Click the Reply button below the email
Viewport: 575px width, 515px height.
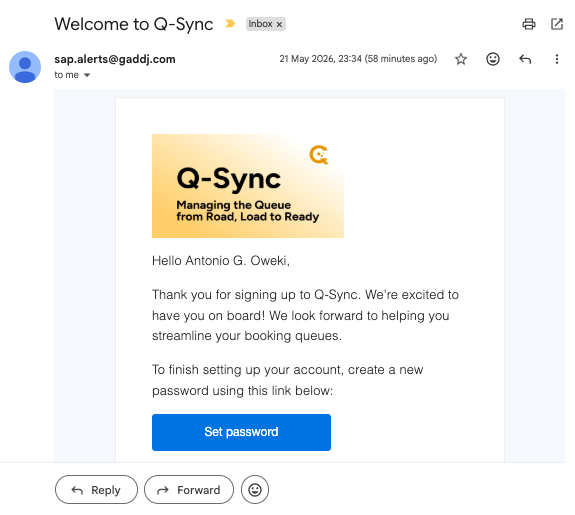click(96, 490)
